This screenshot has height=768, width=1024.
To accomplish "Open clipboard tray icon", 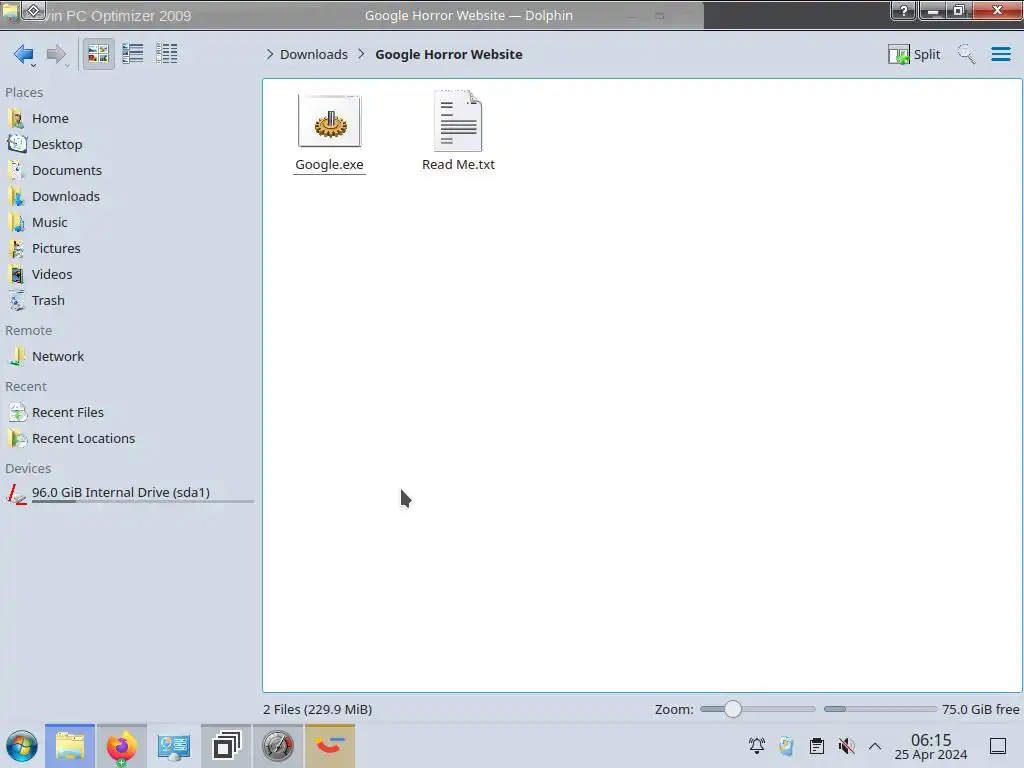I will tap(816, 746).
